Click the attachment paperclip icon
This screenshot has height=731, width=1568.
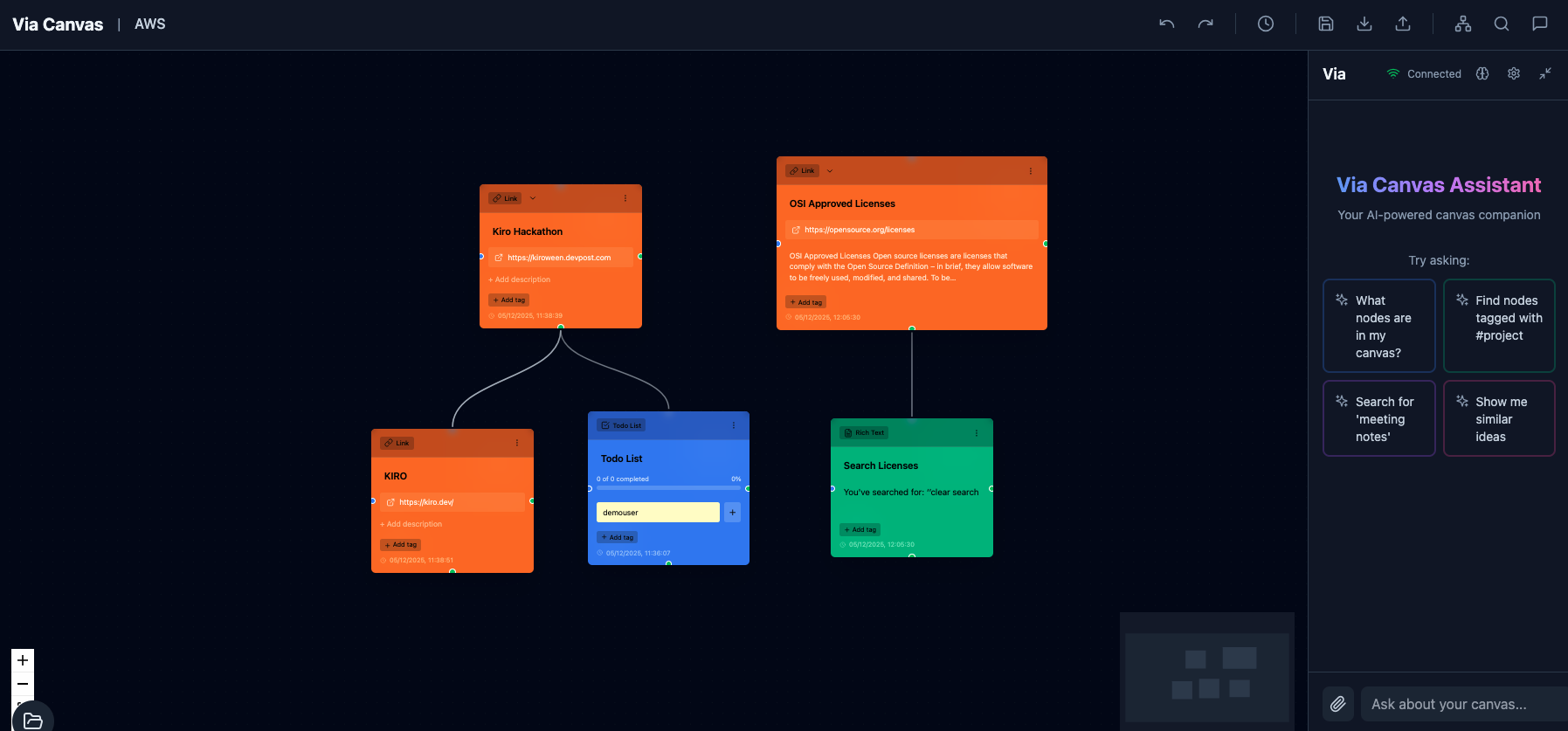coord(1337,704)
